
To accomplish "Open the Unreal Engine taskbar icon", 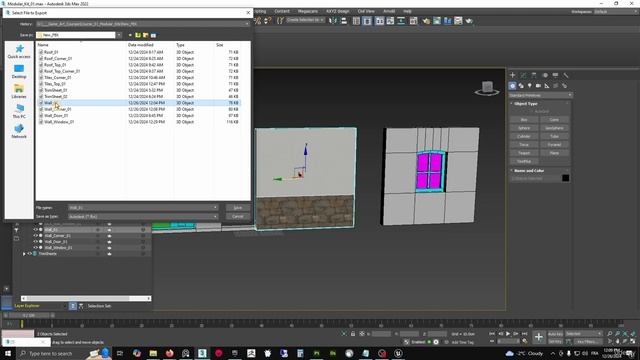I will [x=398, y=353].
